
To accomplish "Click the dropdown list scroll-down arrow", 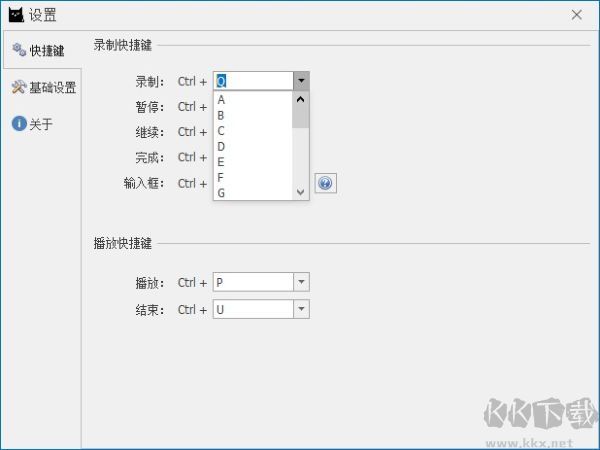I will coord(300,192).
